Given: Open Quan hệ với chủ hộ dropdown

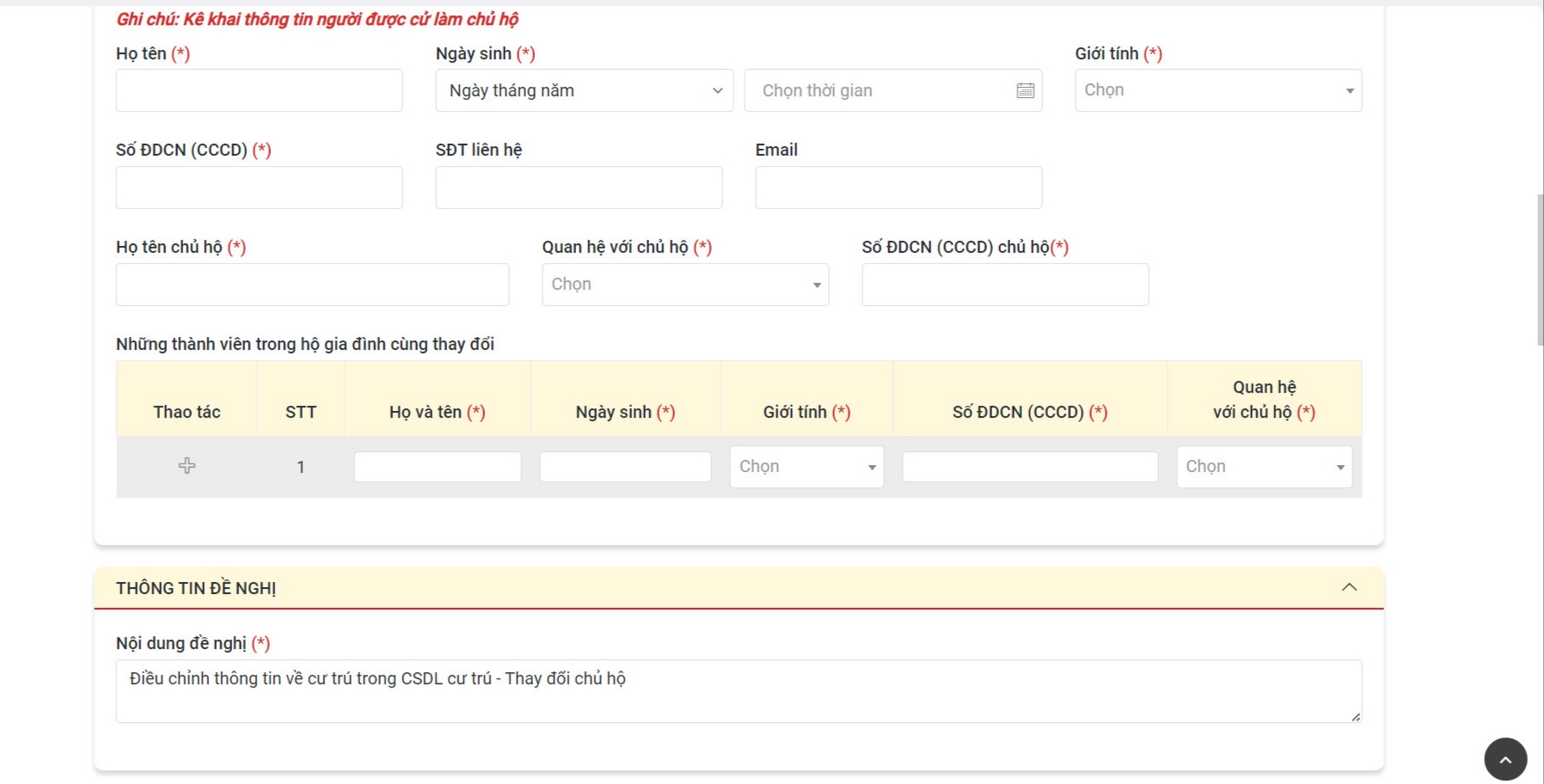Looking at the screenshot, I should pyautogui.click(x=684, y=285).
